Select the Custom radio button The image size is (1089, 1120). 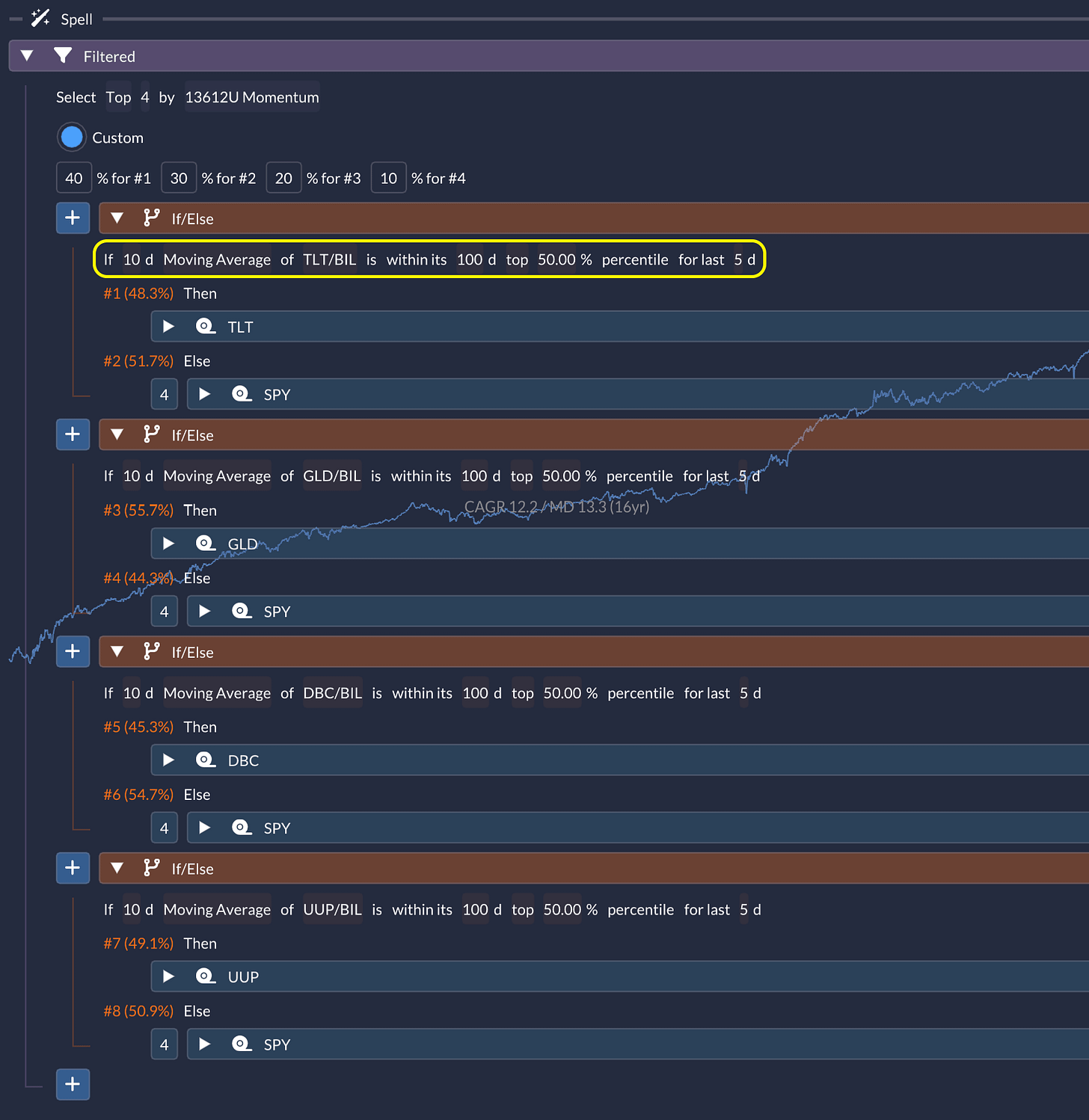pyautogui.click(x=72, y=137)
